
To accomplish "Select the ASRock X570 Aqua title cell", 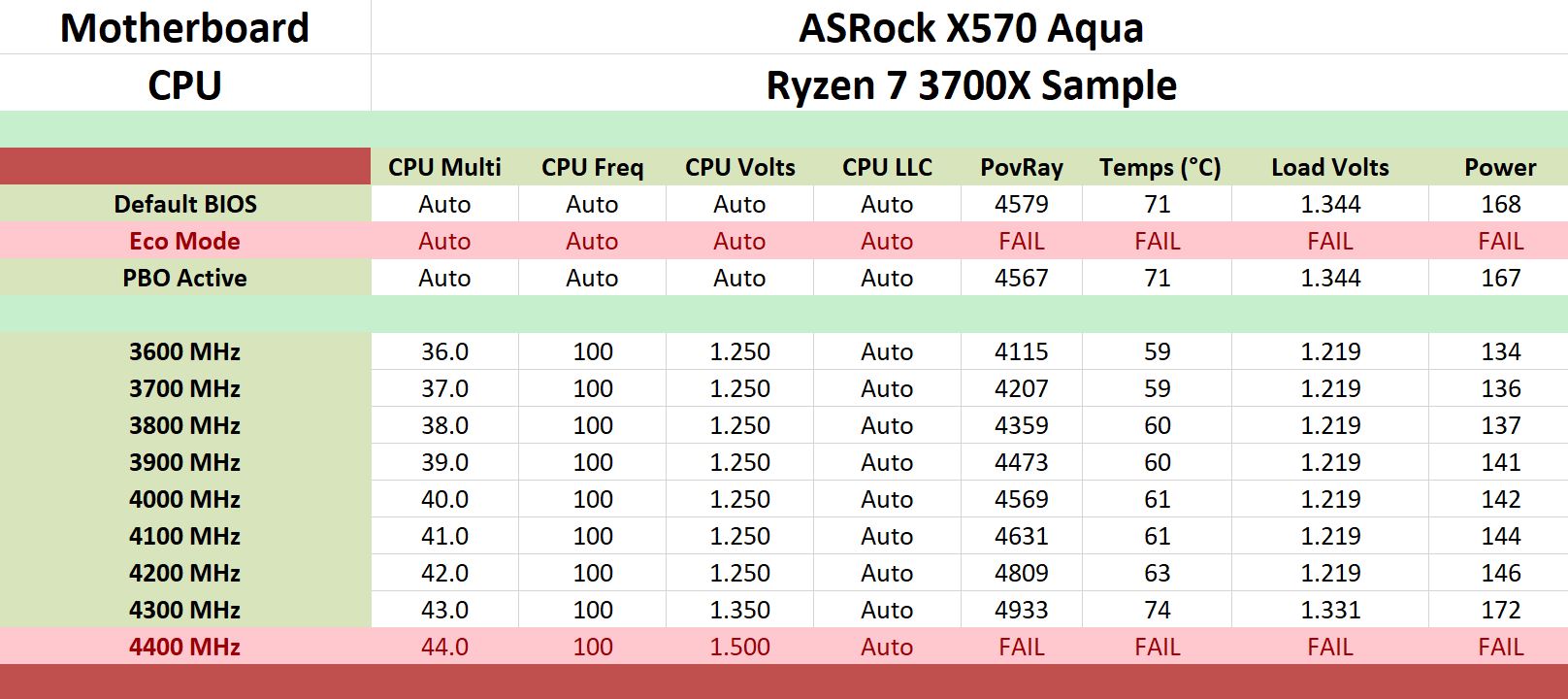I will pyautogui.click(x=970, y=27).
